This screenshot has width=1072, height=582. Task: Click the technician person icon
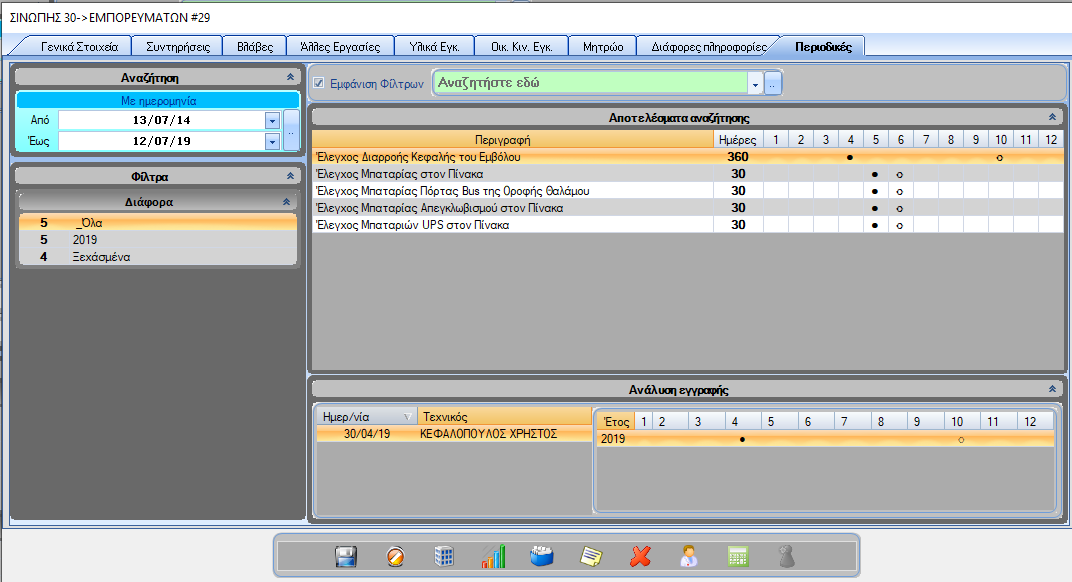pos(689,556)
